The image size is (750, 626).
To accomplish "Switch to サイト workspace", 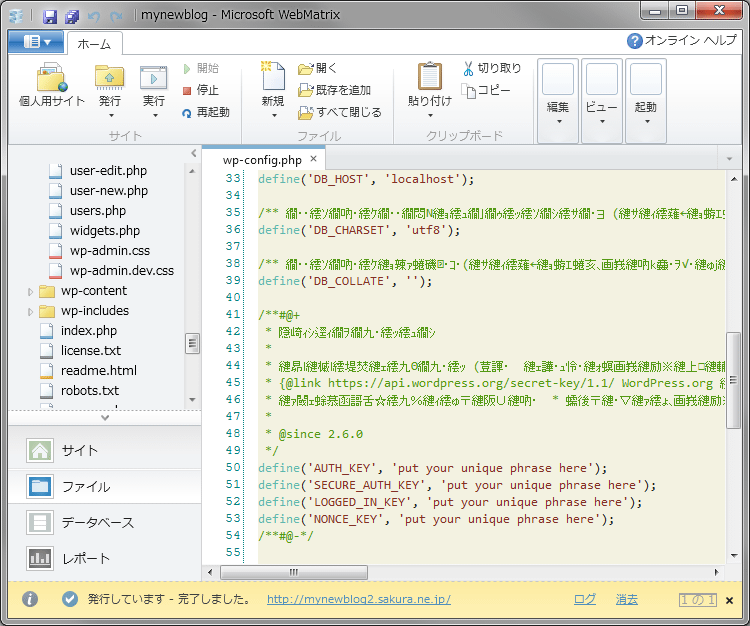I will point(104,450).
